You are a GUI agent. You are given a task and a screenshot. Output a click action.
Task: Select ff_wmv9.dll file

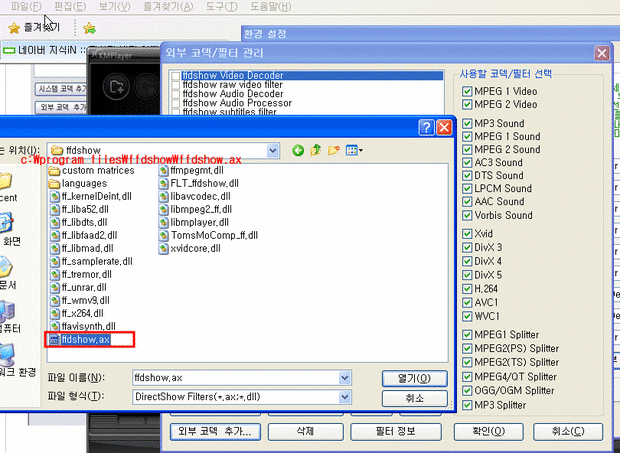[80, 301]
